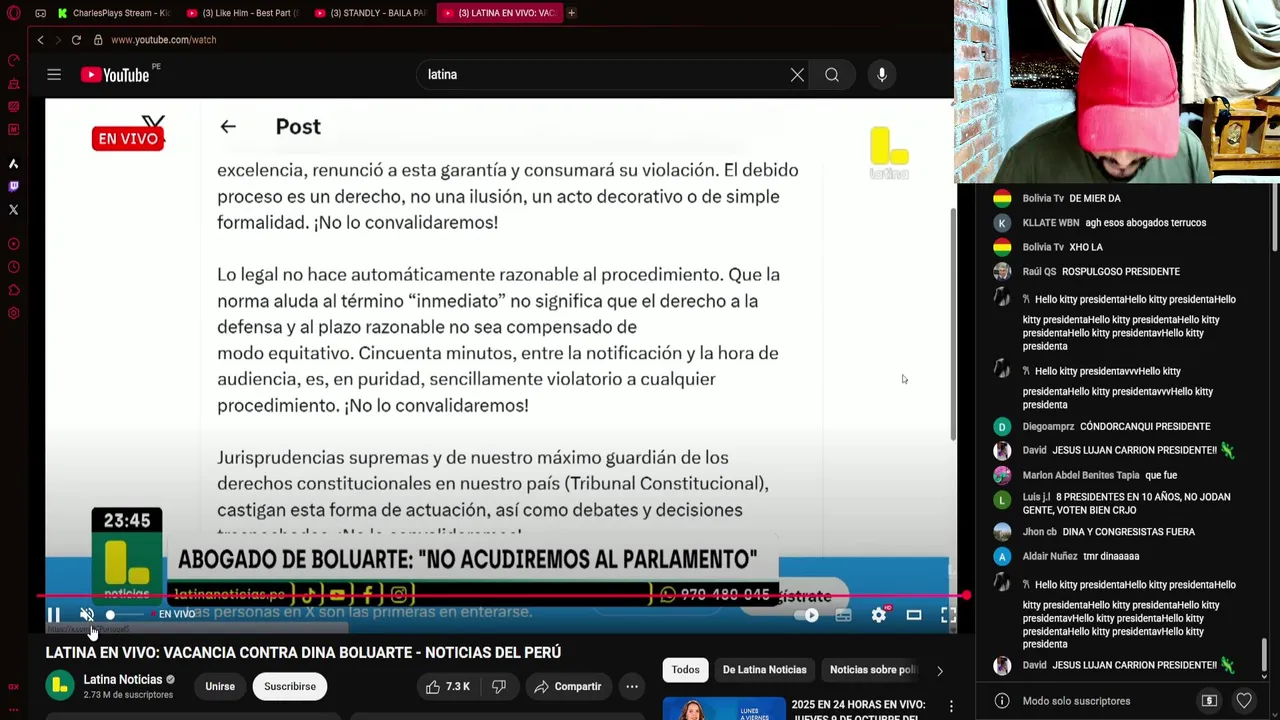Click Bolivia Tv chat username at top
Viewport: 1280px width, 720px height.
coord(1043,198)
